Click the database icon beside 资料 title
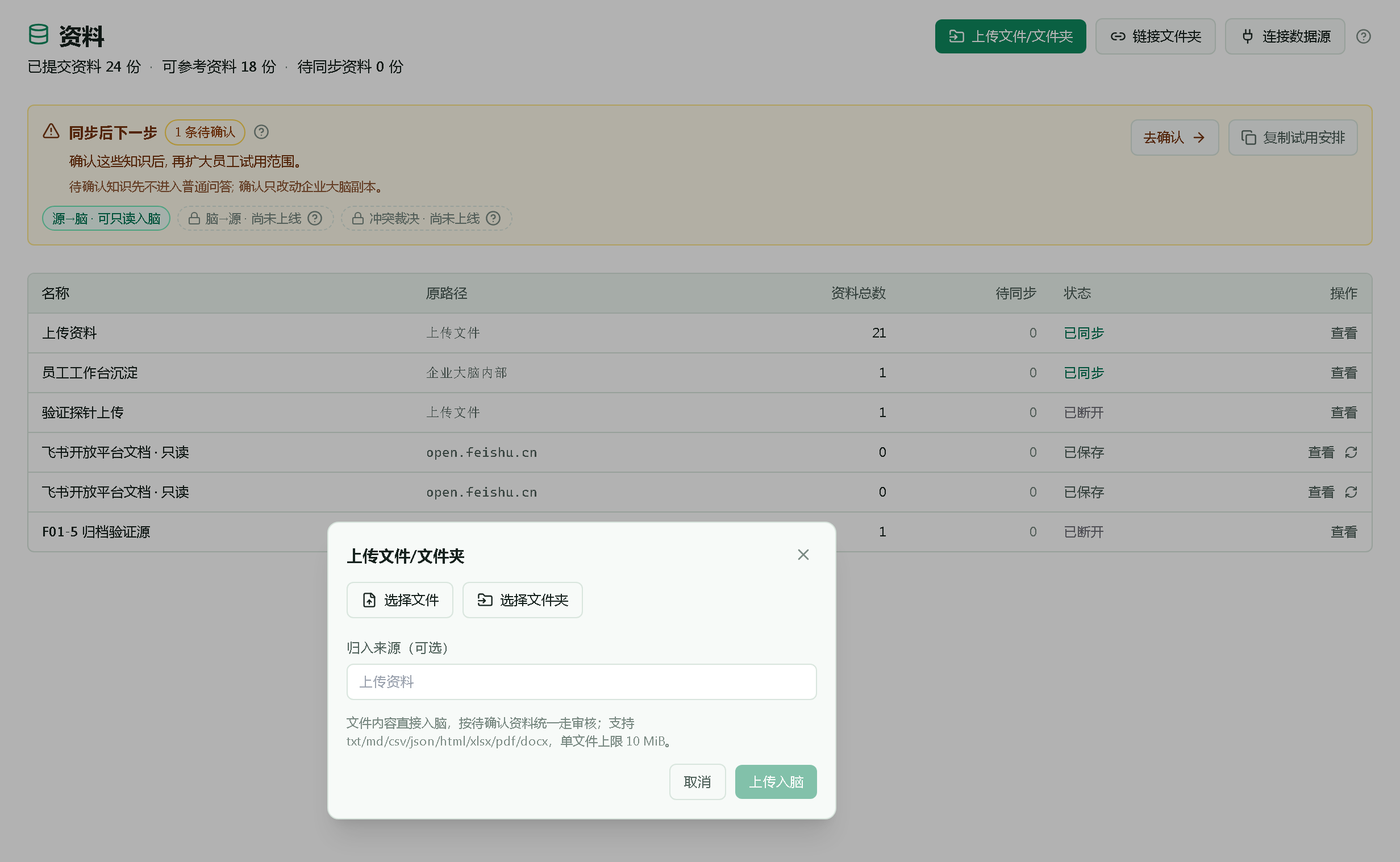 tap(39, 35)
